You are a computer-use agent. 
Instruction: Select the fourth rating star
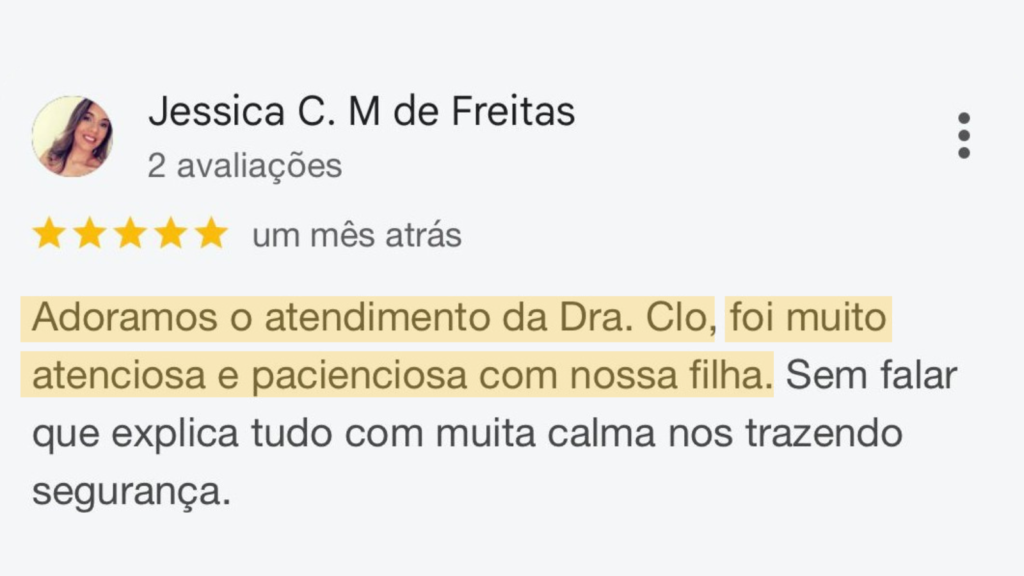coord(171,234)
